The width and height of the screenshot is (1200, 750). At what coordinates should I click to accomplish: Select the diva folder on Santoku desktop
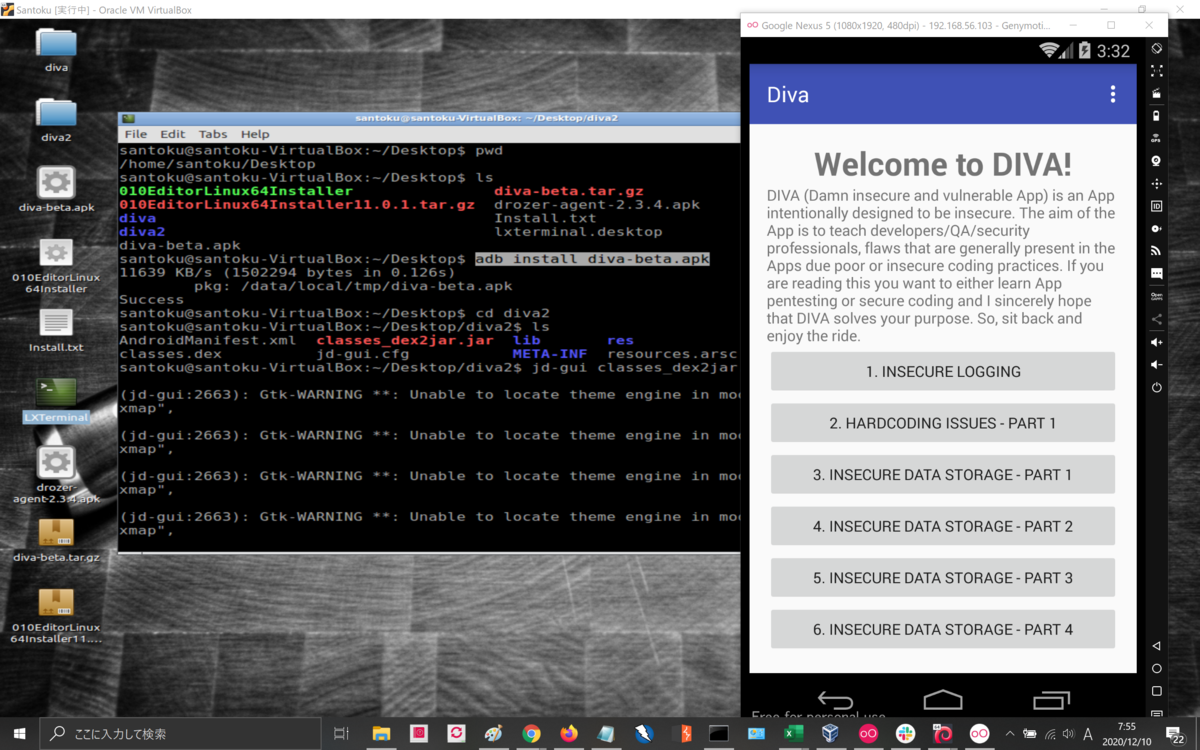click(56, 49)
